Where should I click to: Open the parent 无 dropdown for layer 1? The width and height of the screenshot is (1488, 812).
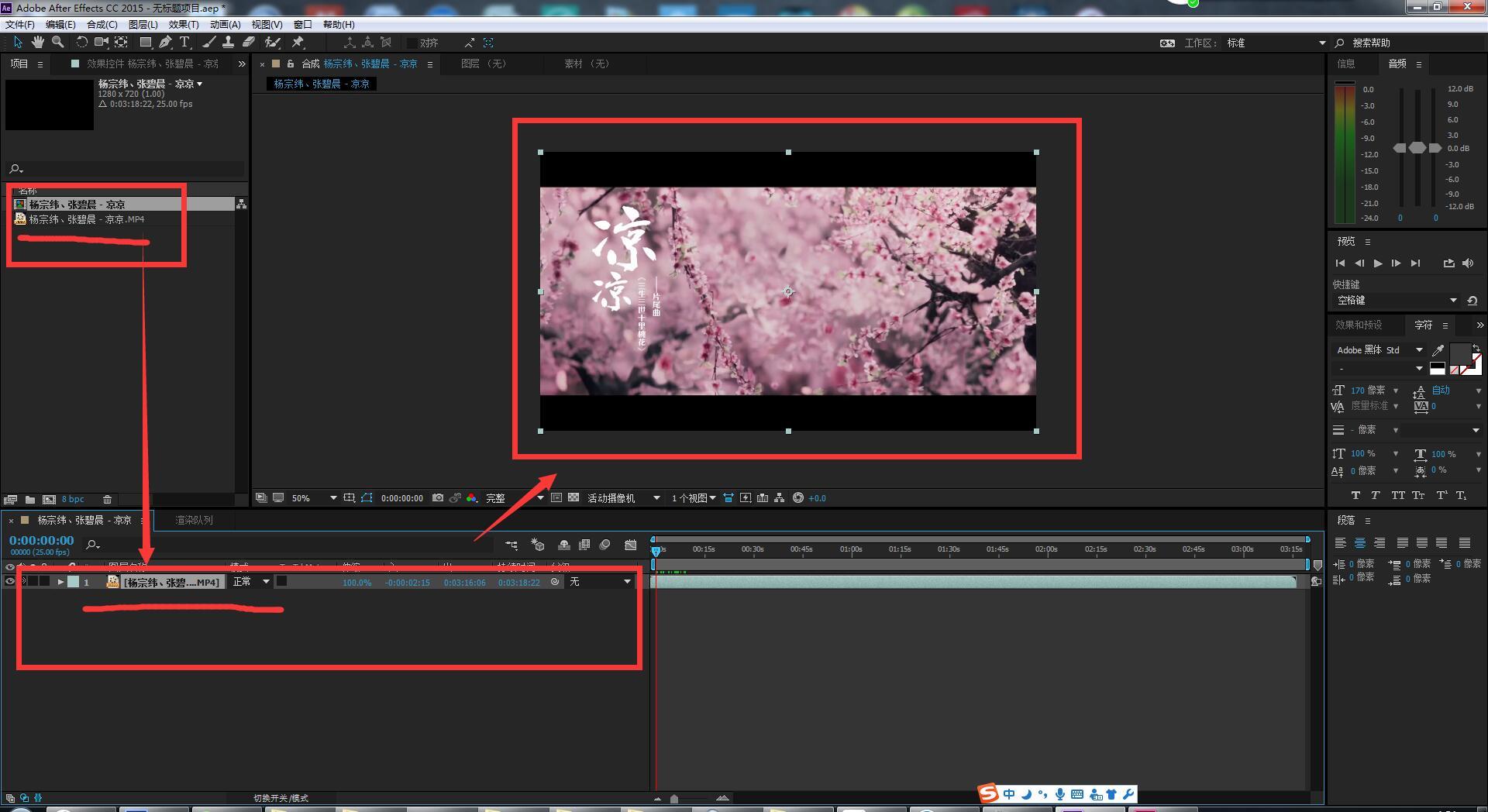pyautogui.click(x=601, y=582)
